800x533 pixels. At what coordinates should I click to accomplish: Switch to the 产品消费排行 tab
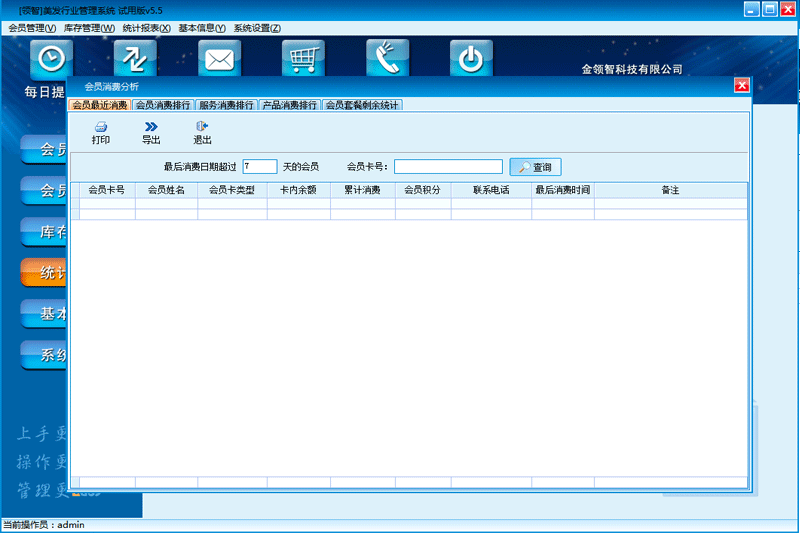coord(289,105)
